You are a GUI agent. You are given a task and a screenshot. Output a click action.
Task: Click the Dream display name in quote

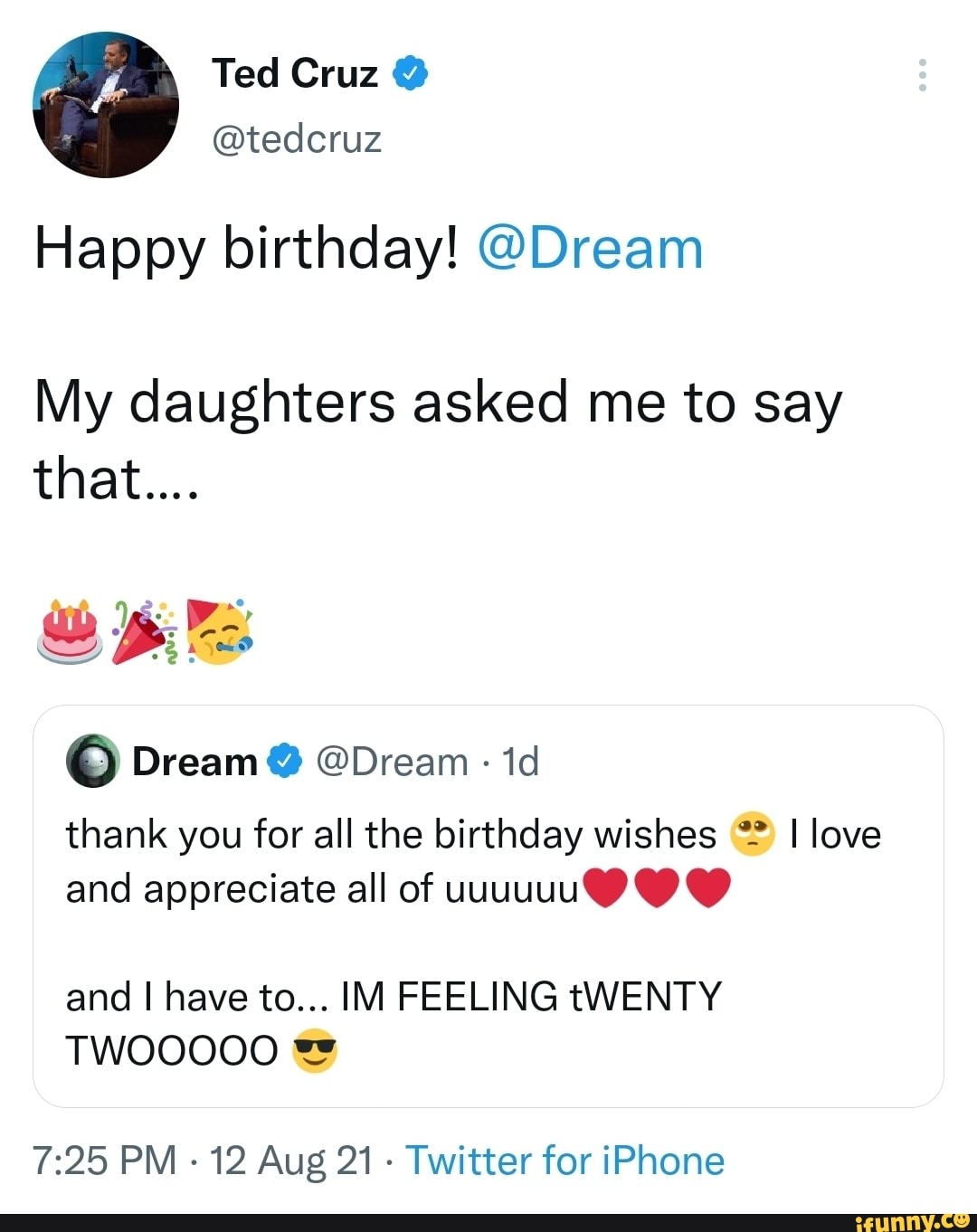(x=194, y=762)
